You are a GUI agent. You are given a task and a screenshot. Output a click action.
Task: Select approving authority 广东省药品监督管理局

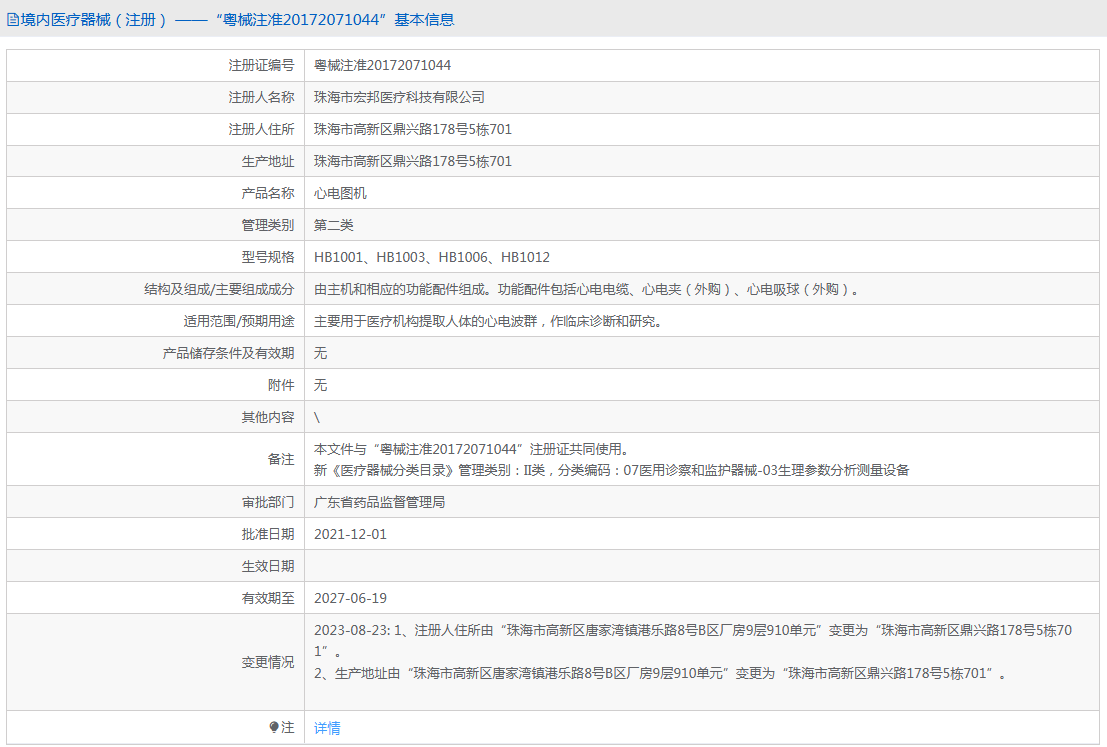point(380,503)
